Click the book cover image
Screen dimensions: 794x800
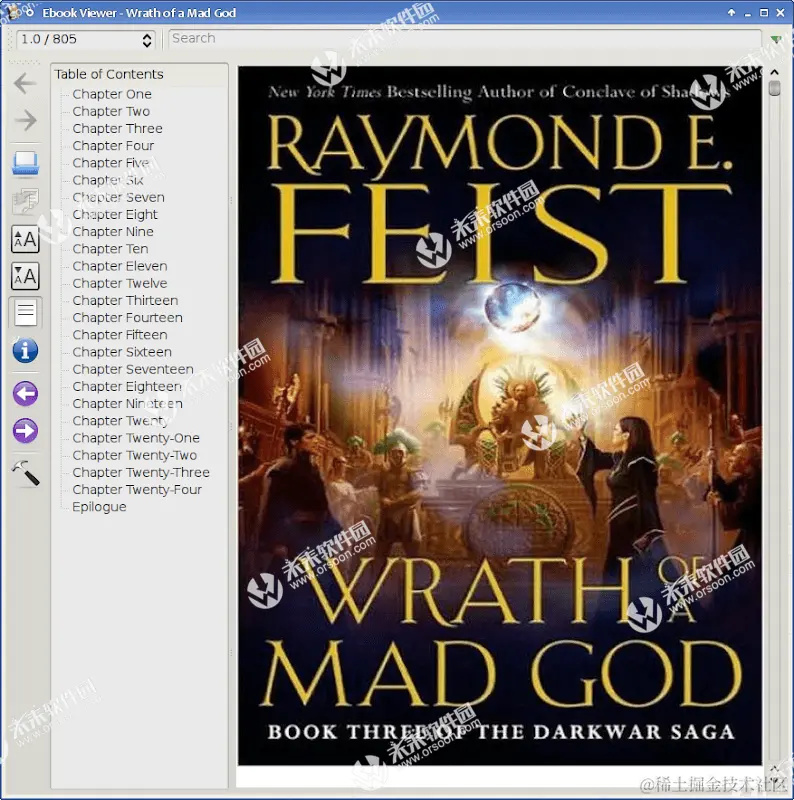coord(500,416)
